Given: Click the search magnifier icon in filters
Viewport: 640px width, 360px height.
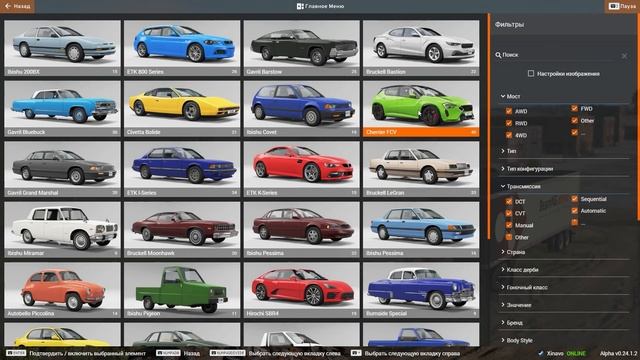Looking at the screenshot, I should [498, 55].
